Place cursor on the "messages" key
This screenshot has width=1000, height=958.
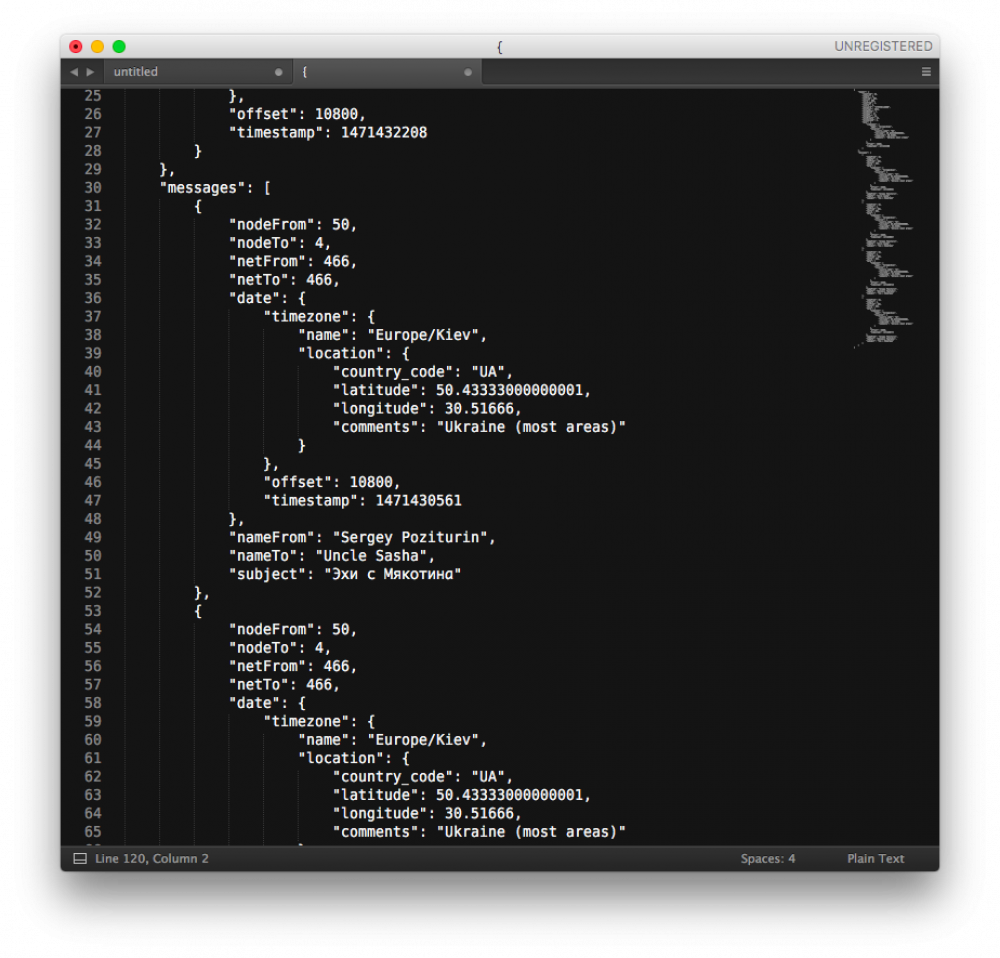click(203, 188)
